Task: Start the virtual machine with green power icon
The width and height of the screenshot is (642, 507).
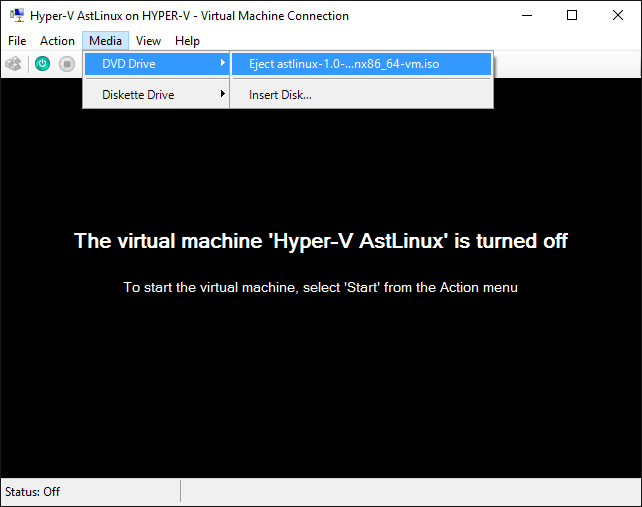Action: point(42,64)
